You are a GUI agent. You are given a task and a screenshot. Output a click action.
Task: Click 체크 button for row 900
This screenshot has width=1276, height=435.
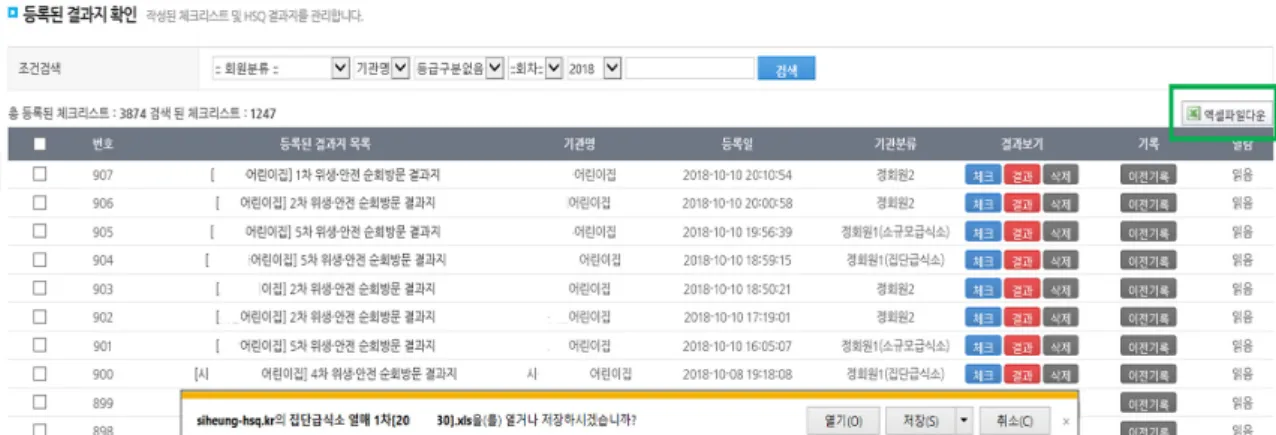(982, 374)
